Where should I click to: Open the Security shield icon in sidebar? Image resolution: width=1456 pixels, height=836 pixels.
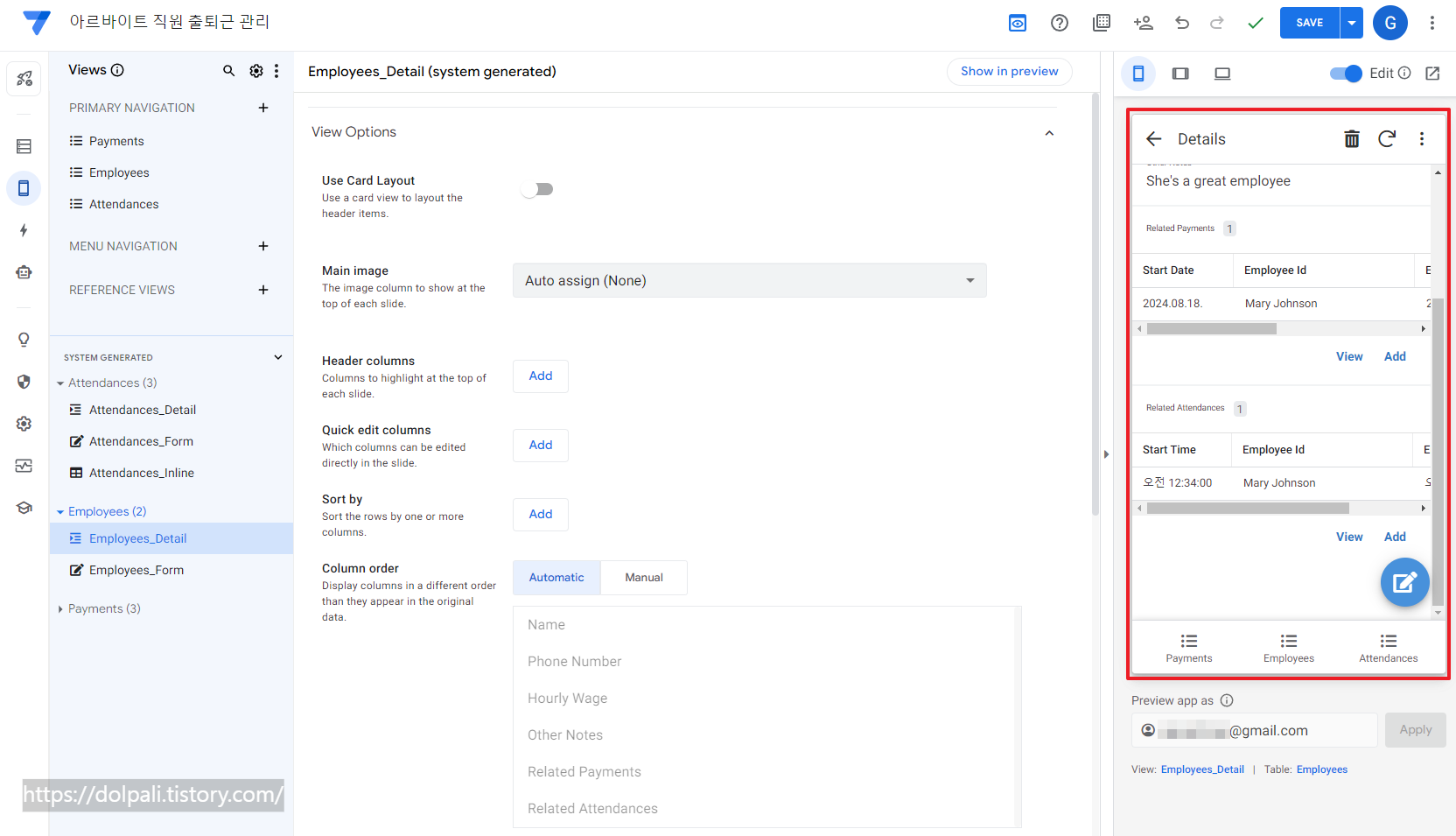pyautogui.click(x=24, y=382)
